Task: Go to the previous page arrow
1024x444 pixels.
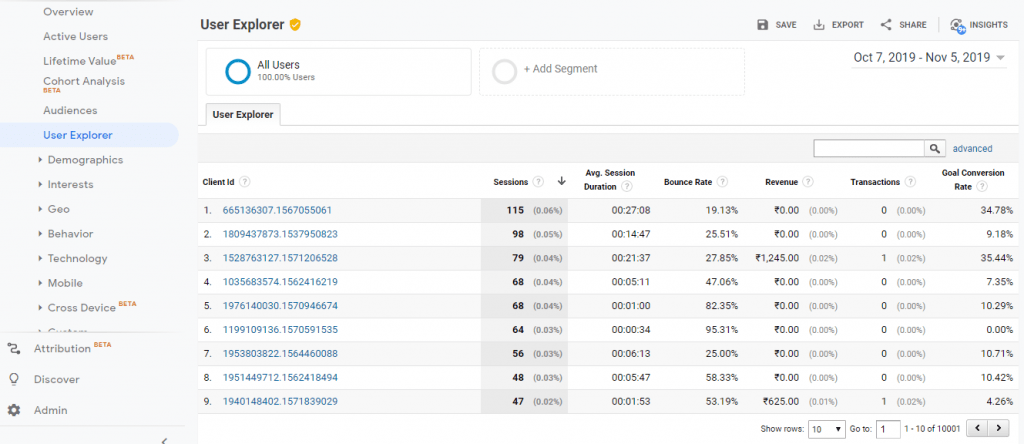Action: [977, 429]
